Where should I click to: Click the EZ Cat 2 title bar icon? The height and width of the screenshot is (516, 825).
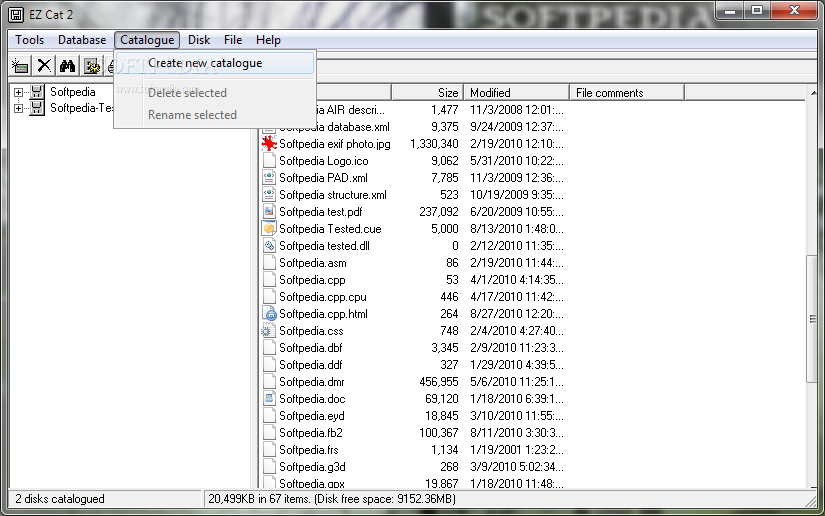[16, 15]
